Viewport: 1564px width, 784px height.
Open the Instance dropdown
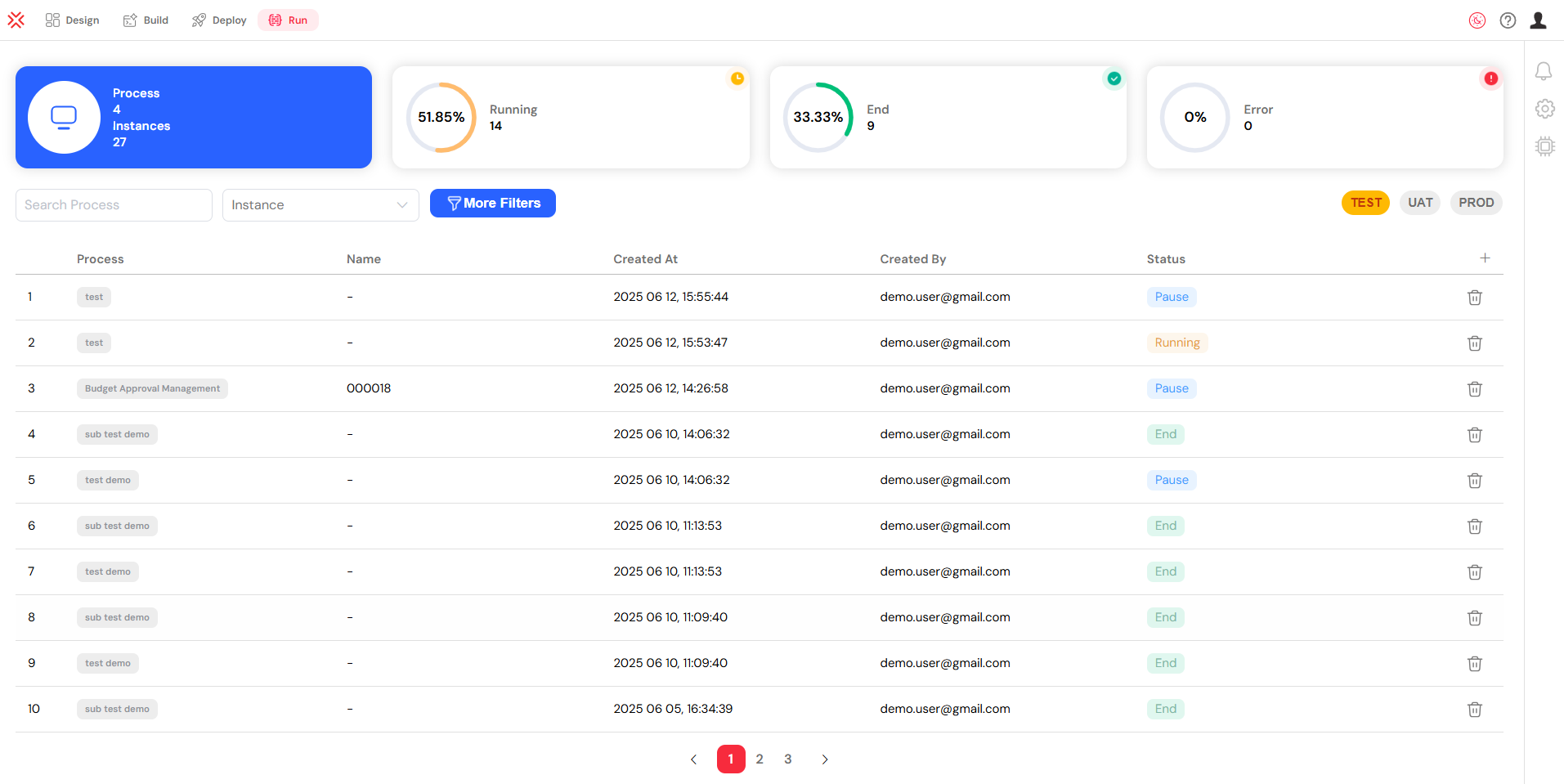pos(320,204)
